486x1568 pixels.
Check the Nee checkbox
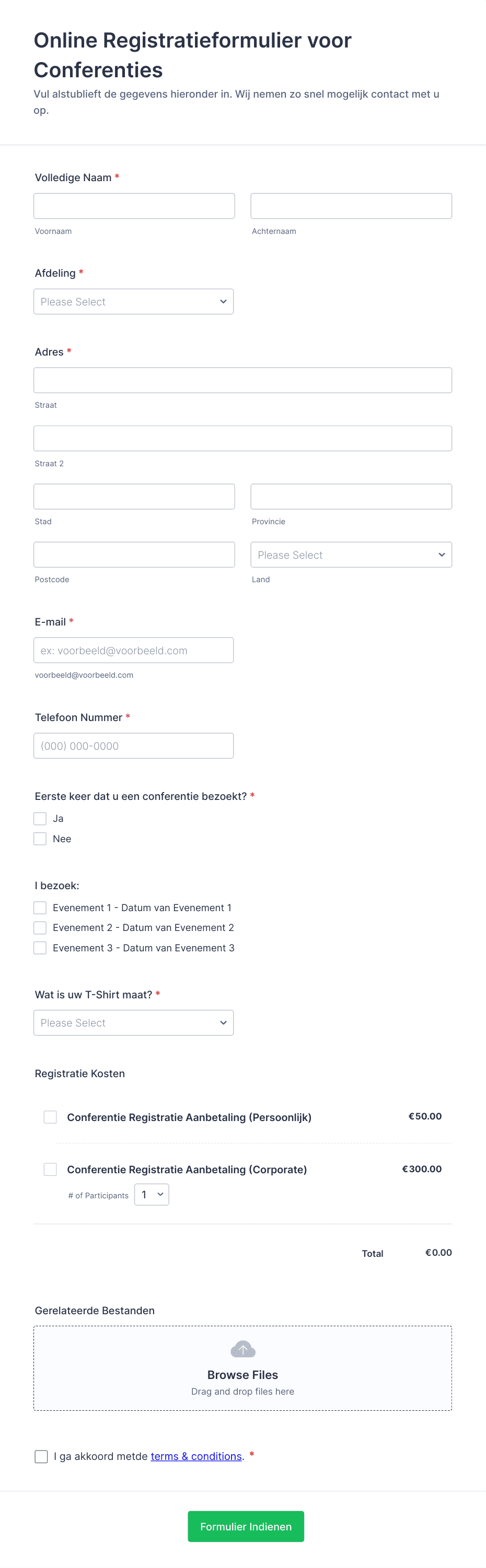coord(40,838)
